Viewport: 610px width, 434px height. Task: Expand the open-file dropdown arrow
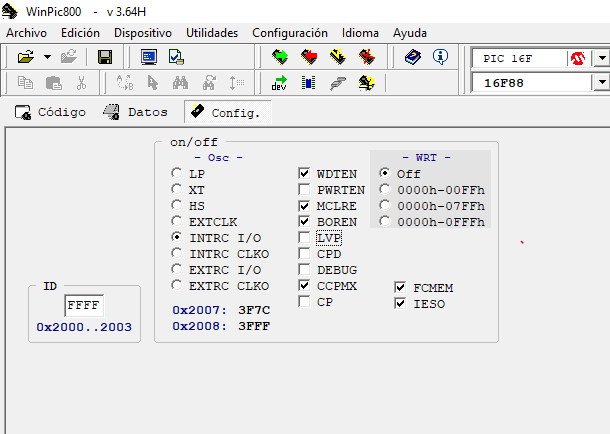(x=47, y=57)
